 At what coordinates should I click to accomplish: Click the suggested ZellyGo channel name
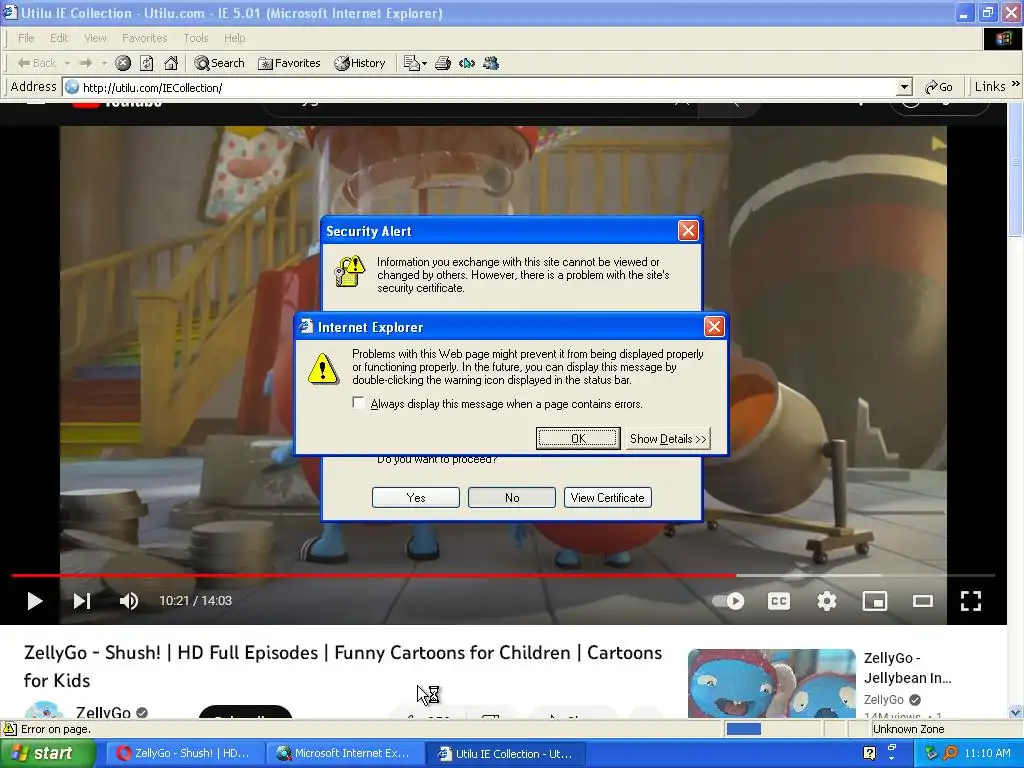click(x=884, y=699)
